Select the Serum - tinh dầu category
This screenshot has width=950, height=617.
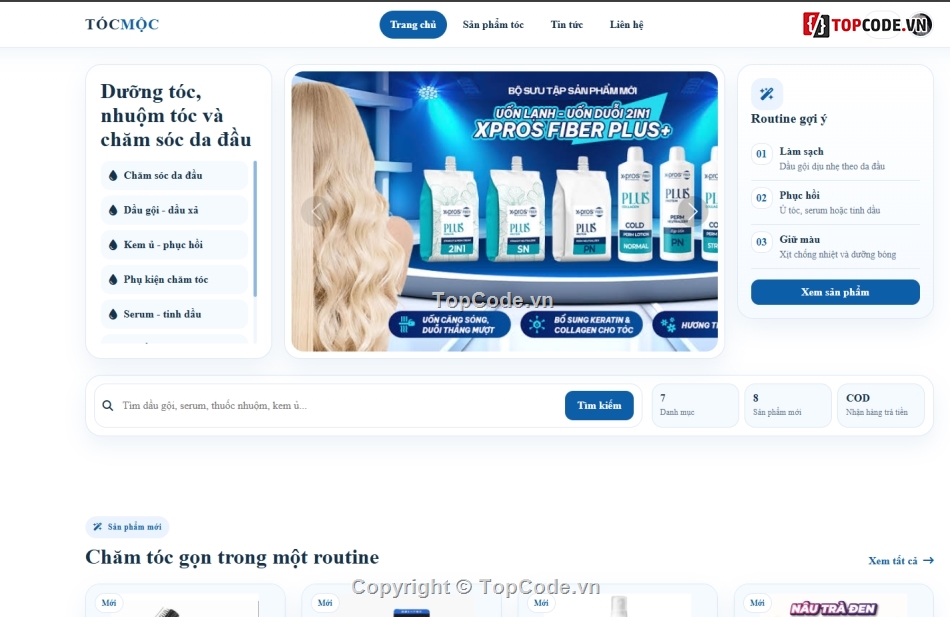point(174,314)
